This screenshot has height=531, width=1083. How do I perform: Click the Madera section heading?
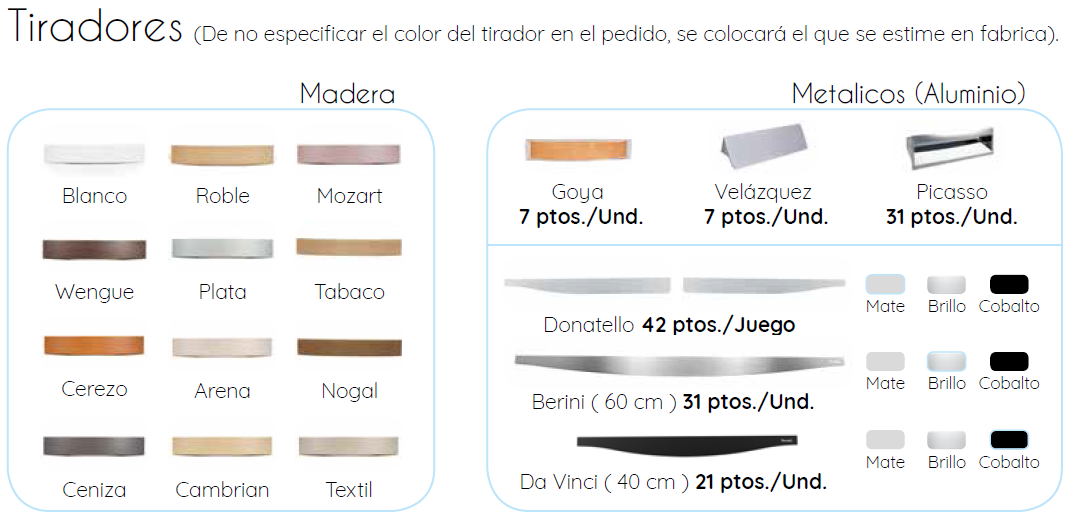[347, 94]
